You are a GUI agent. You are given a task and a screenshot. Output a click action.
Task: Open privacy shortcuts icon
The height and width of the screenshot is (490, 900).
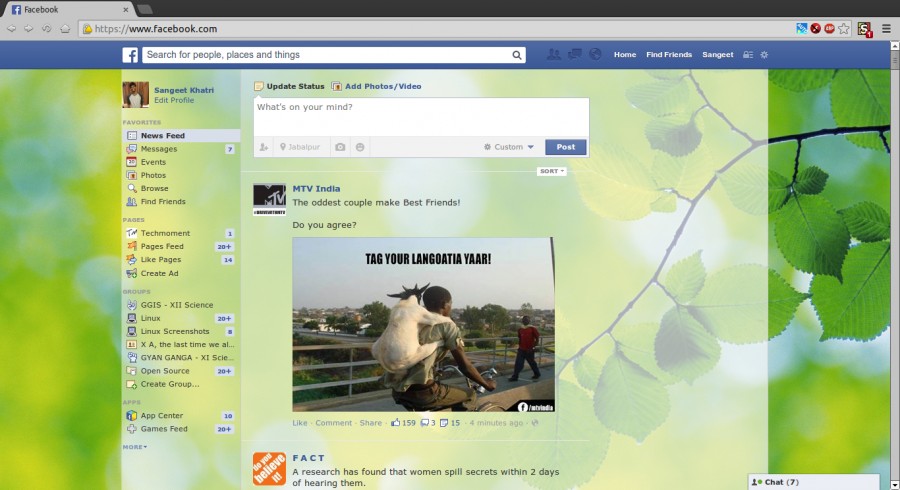click(748, 55)
